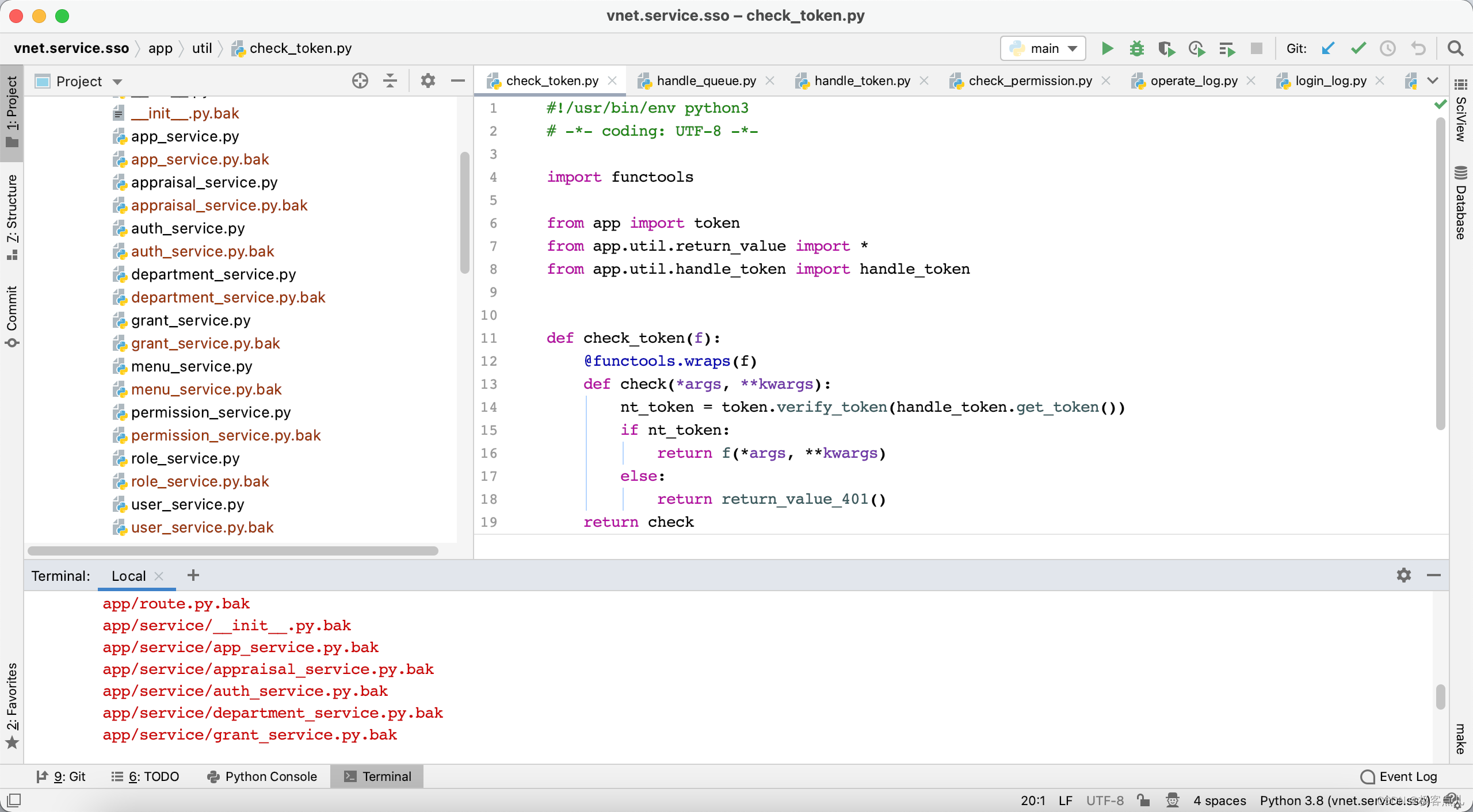Start debugging with the bug icon
This screenshot has width=1473, height=812.
[1136, 48]
